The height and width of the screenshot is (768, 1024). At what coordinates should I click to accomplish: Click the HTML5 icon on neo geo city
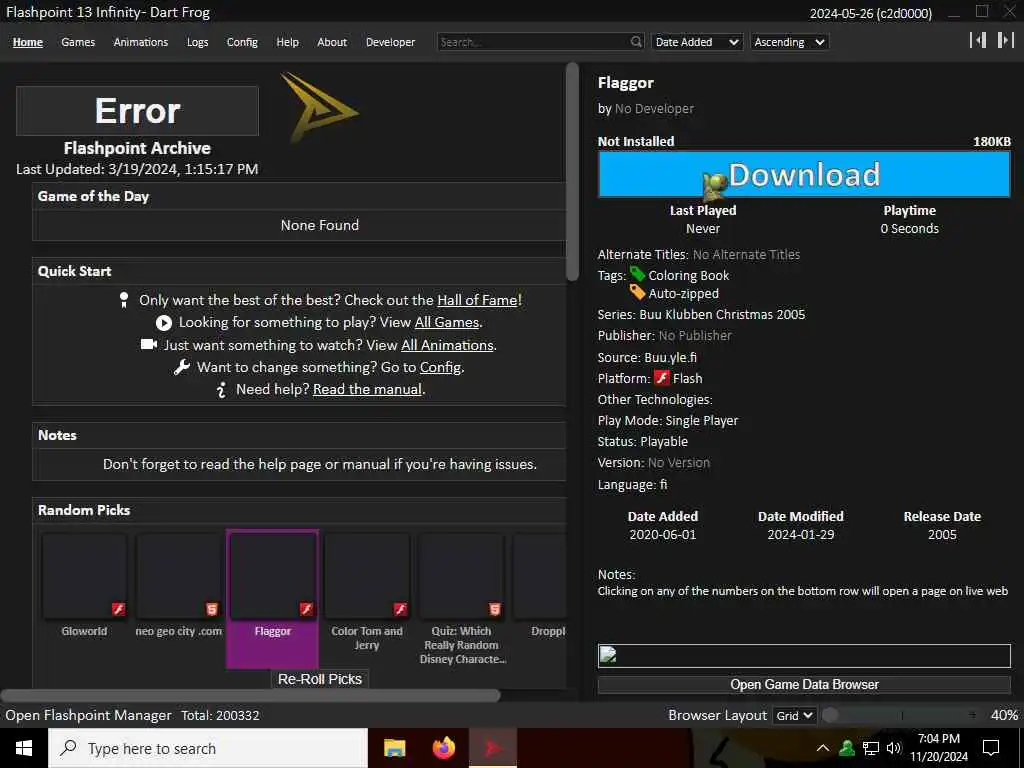212,609
